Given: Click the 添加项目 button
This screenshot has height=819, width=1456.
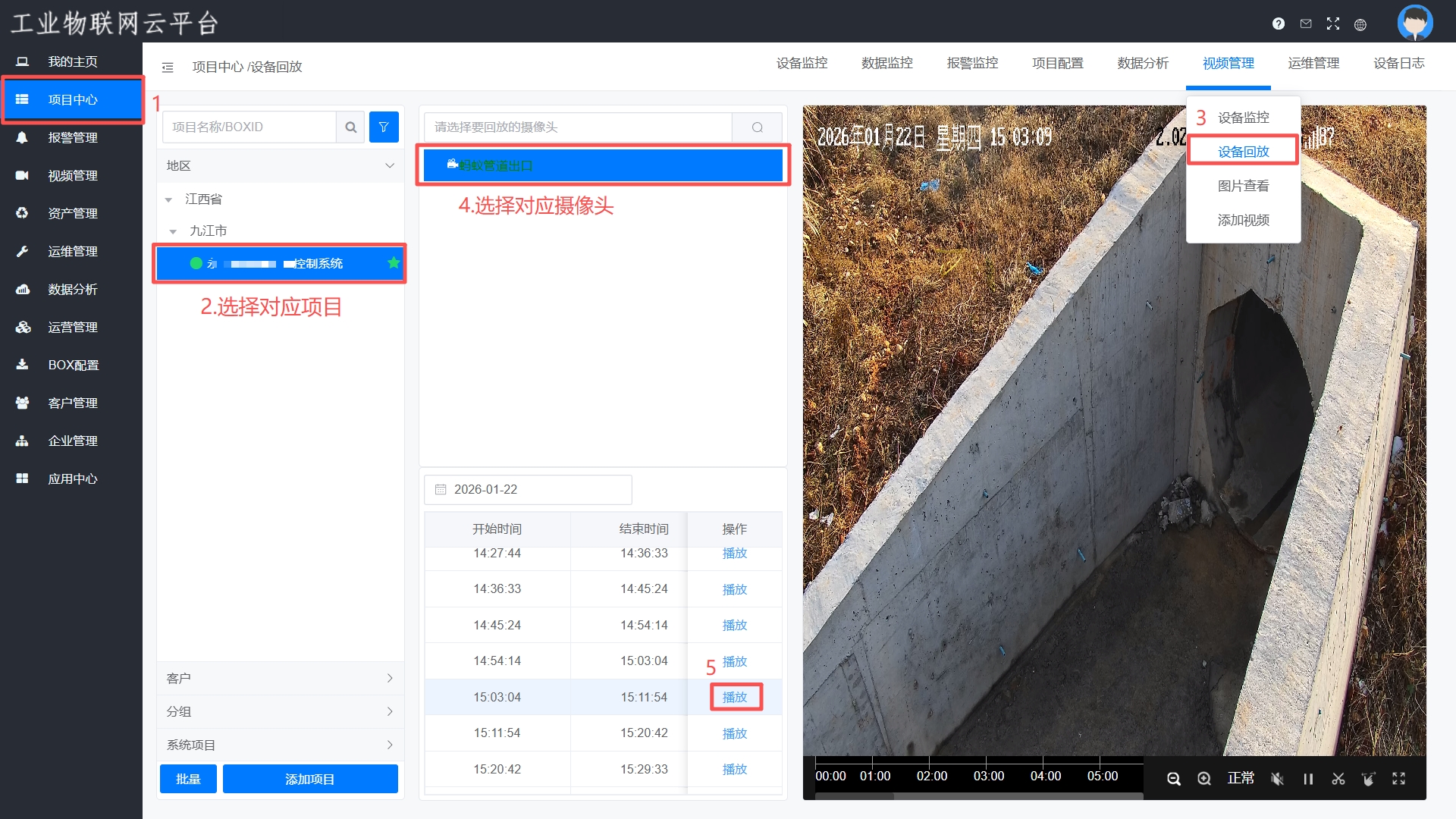Looking at the screenshot, I should tap(309, 780).
